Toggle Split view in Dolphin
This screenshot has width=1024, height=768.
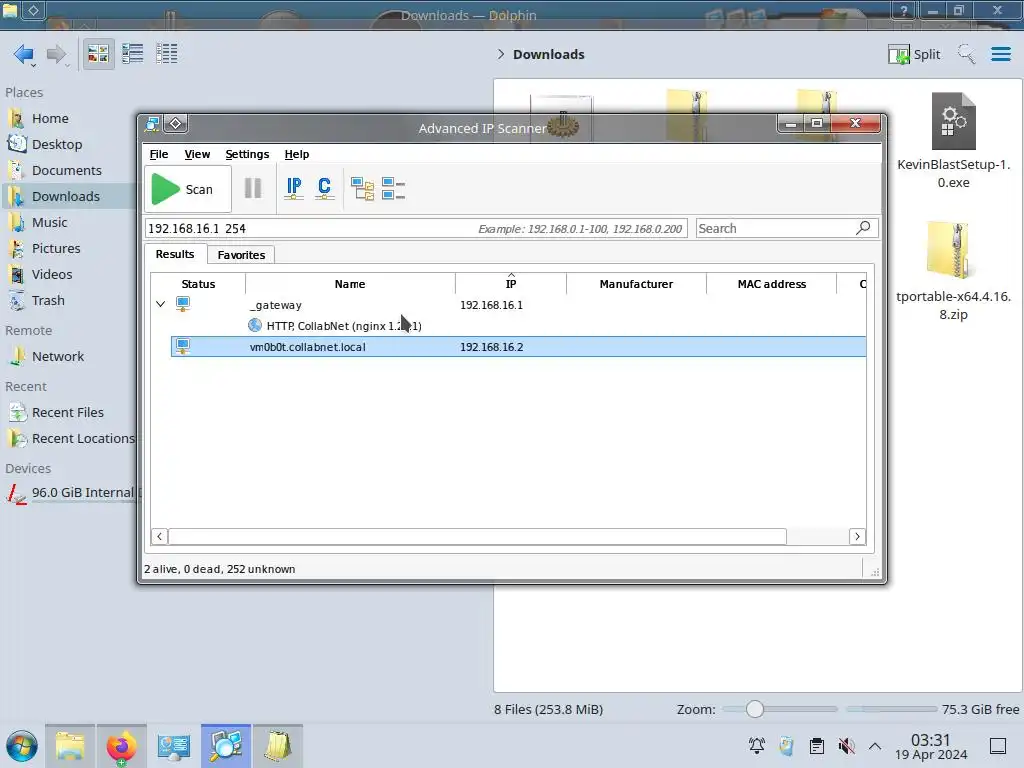[x=914, y=54]
